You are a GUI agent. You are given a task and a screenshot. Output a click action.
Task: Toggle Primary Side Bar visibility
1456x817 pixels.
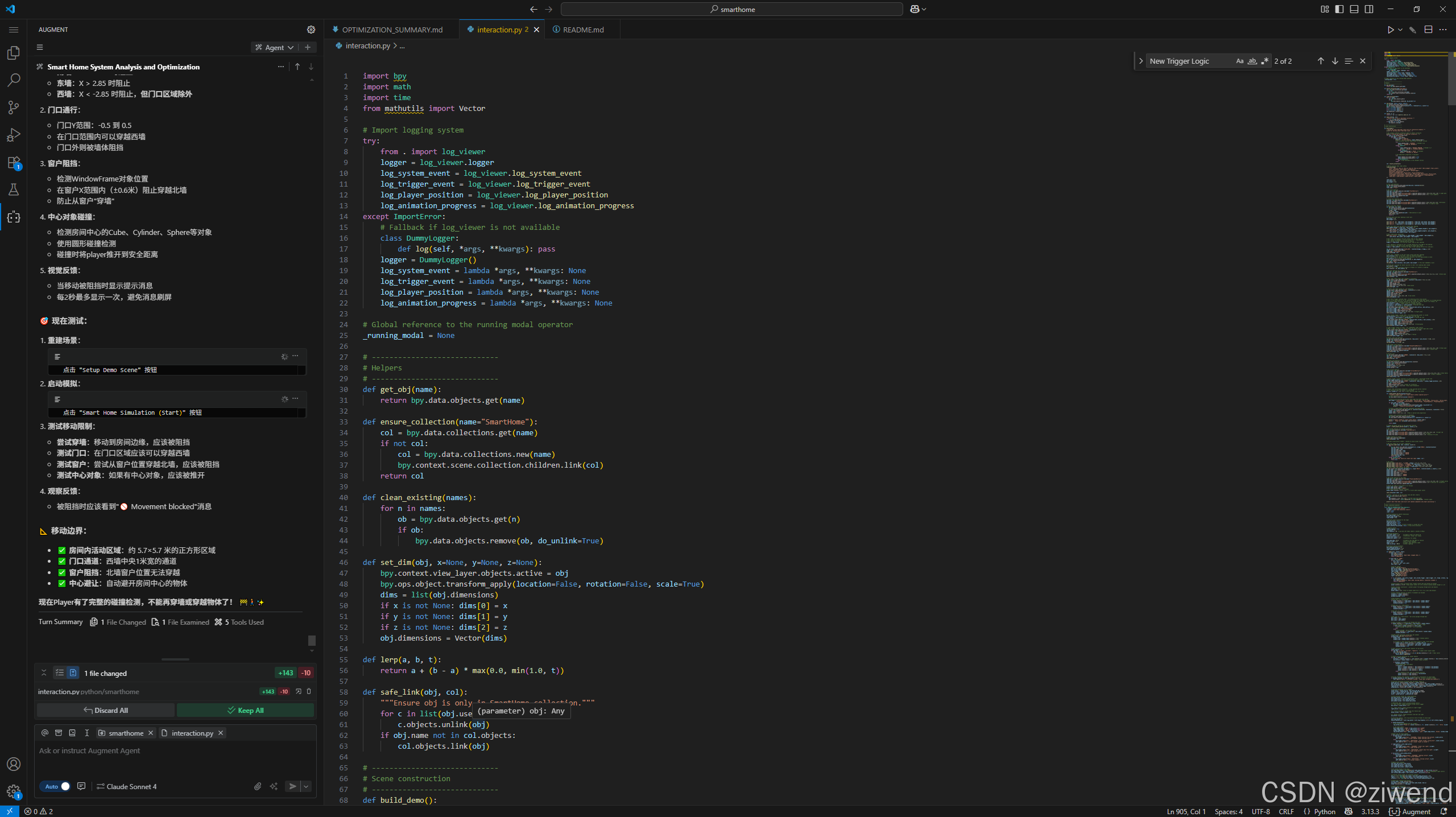(1339, 9)
